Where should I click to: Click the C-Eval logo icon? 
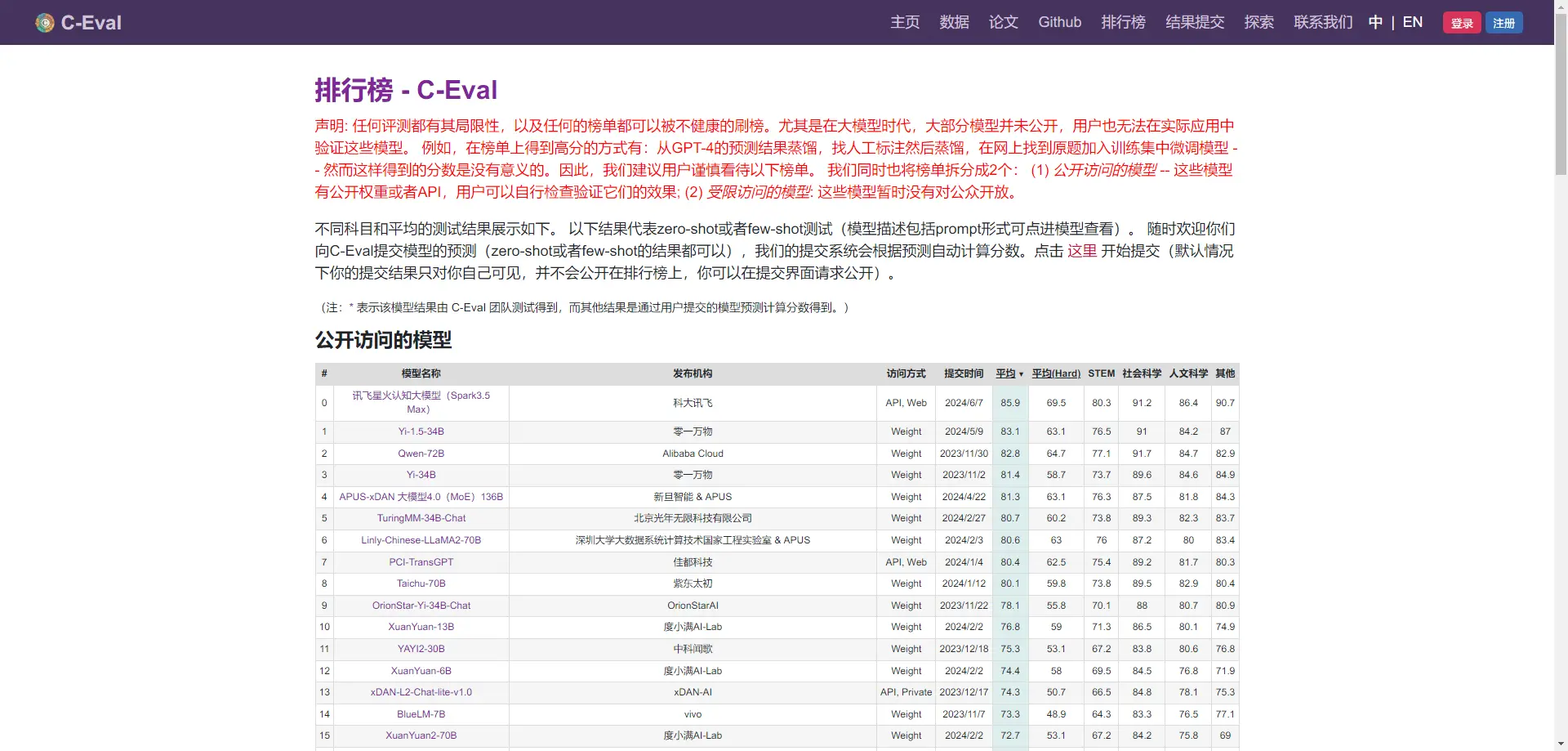click(45, 23)
